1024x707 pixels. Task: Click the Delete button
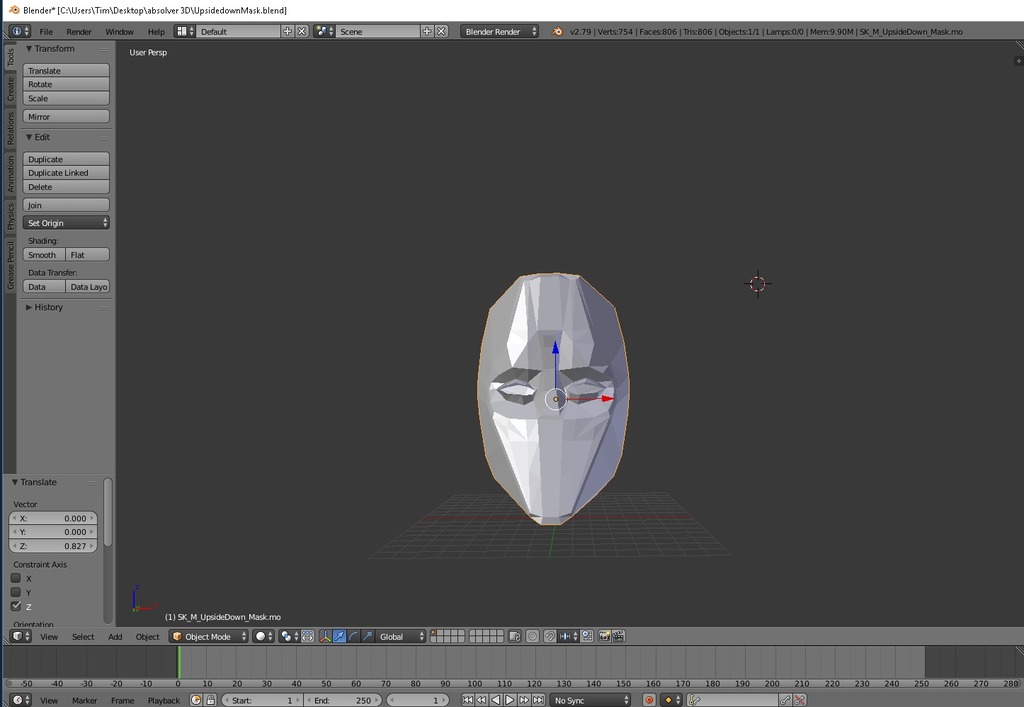[66, 187]
